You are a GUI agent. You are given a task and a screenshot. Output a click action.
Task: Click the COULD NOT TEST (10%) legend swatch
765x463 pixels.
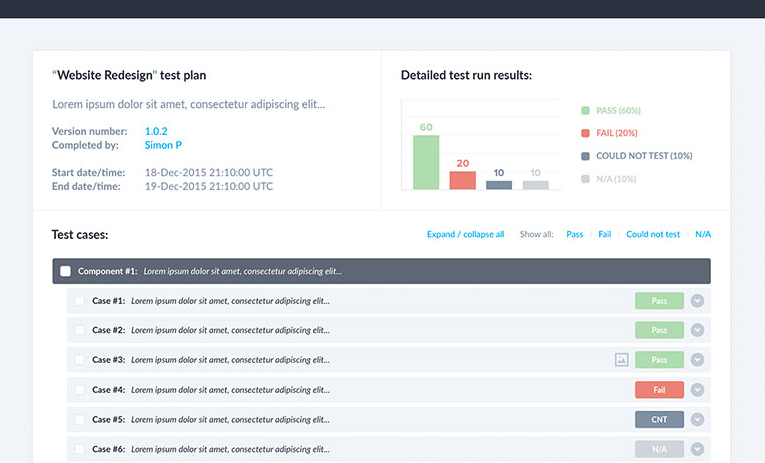click(585, 156)
